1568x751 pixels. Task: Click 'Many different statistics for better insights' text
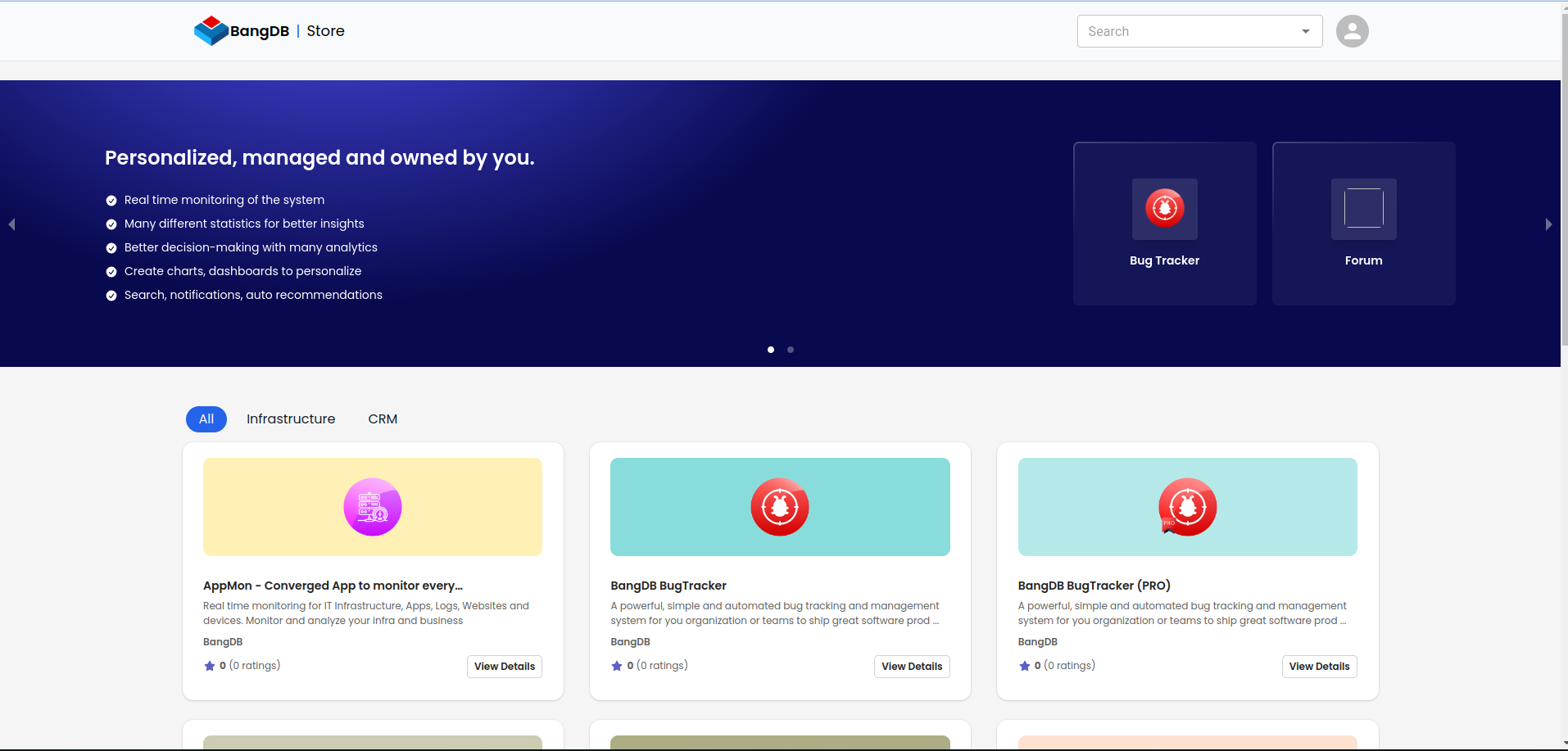(x=244, y=224)
